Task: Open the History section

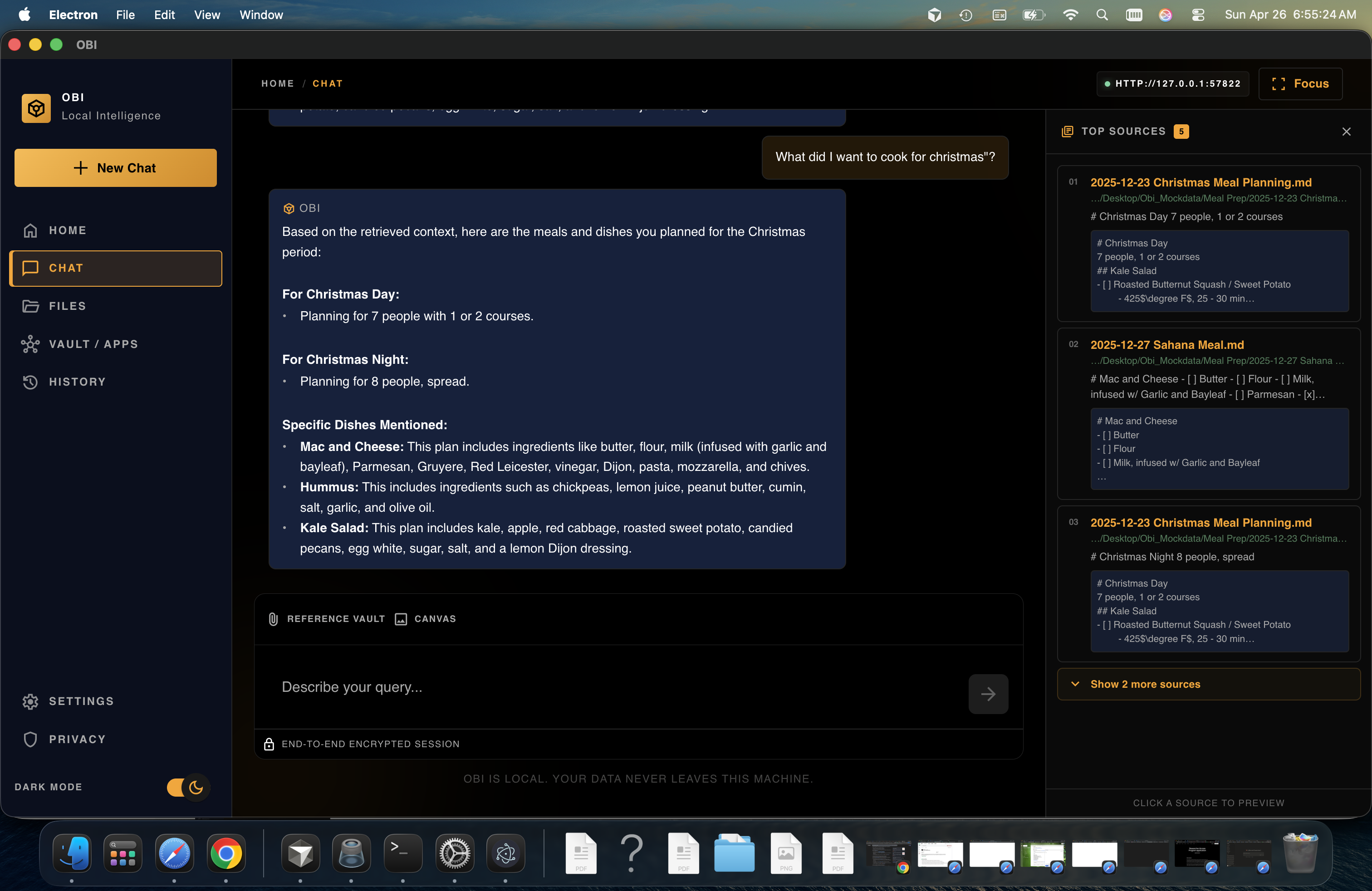Action: coord(77,382)
